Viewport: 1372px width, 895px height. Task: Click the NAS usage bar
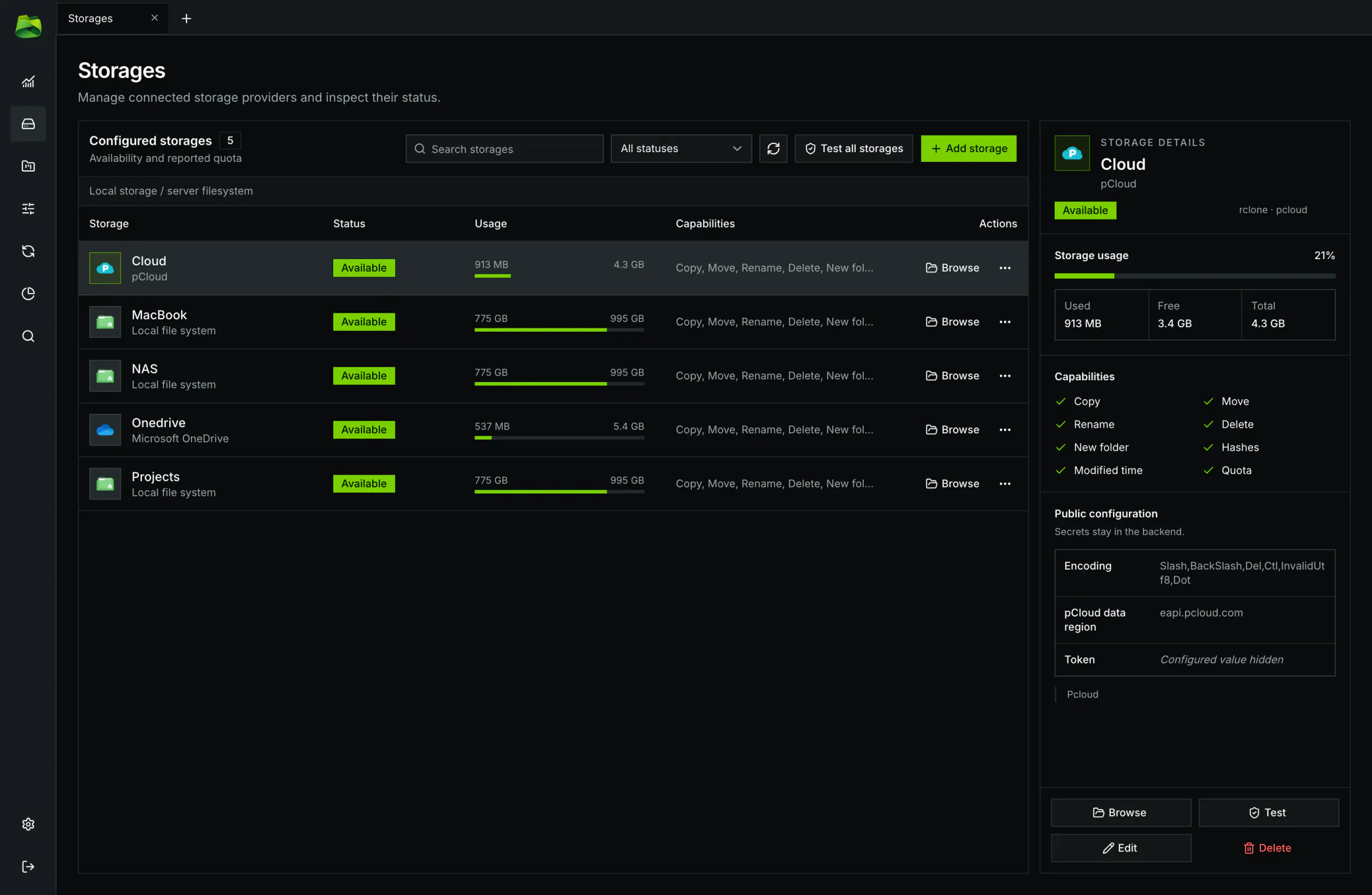(x=559, y=384)
